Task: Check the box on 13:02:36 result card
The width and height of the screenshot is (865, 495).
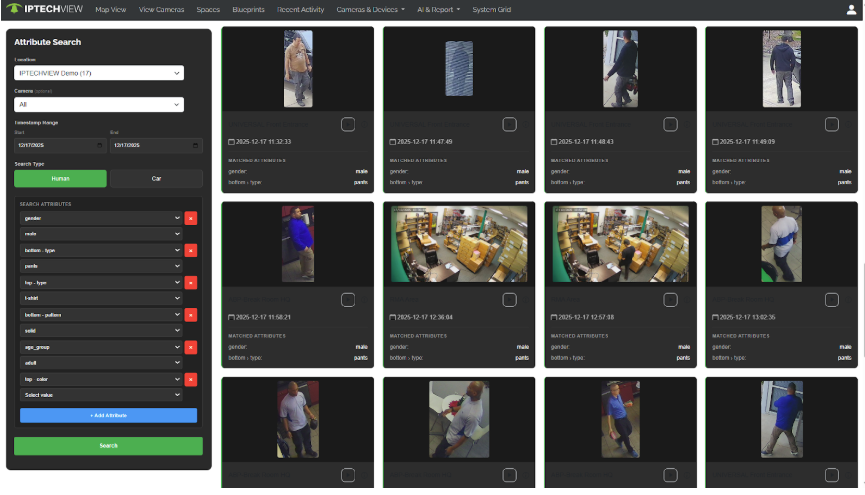Action: tap(831, 300)
